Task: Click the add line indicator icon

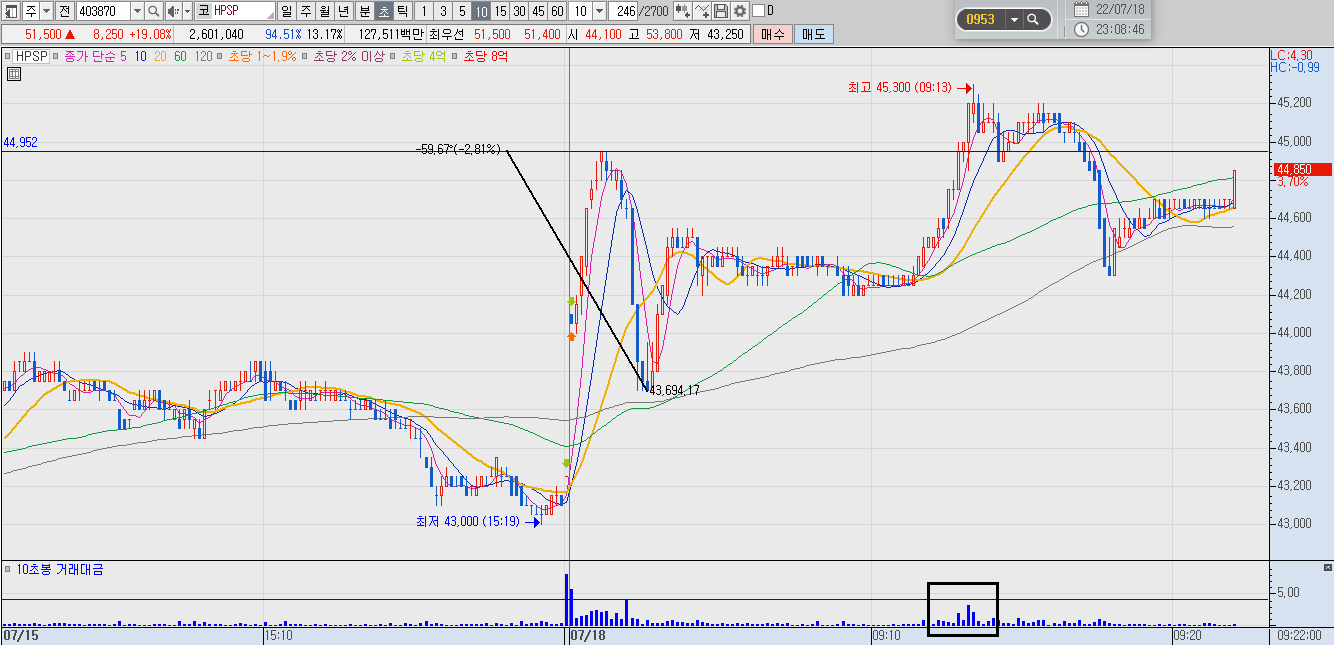Action: pyautogui.click(x=701, y=11)
